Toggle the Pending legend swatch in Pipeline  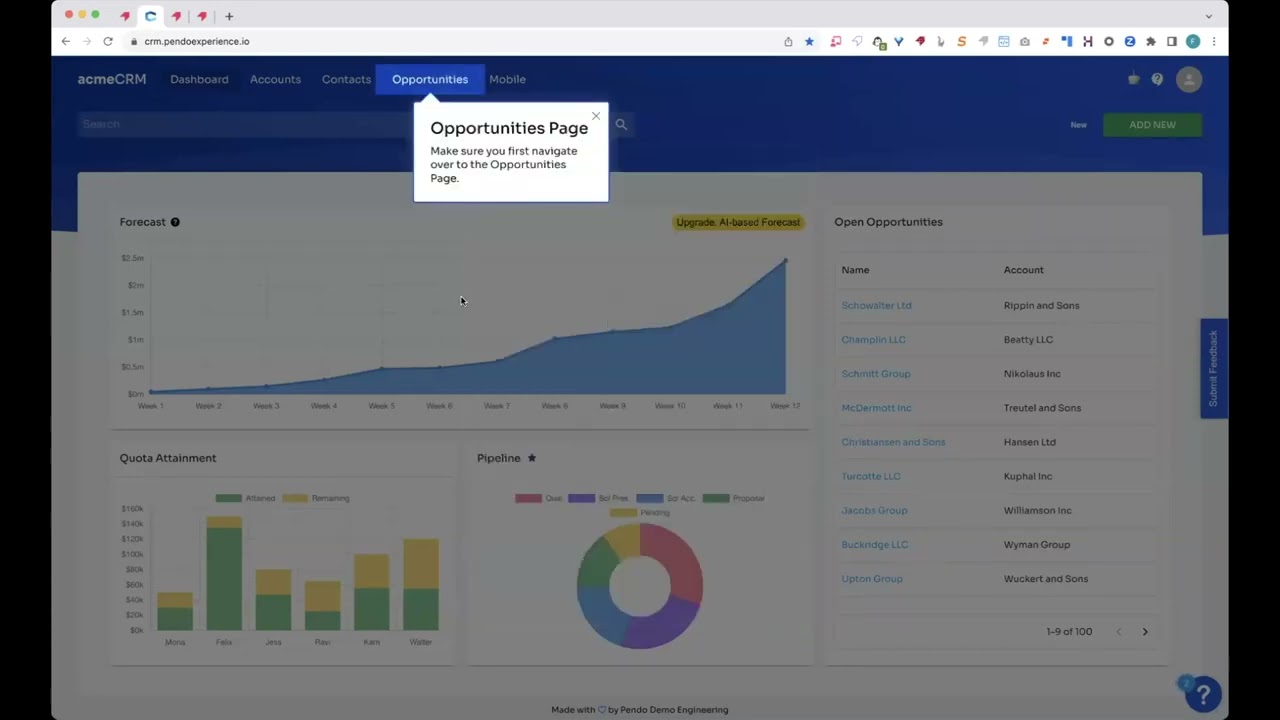tap(623, 513)
